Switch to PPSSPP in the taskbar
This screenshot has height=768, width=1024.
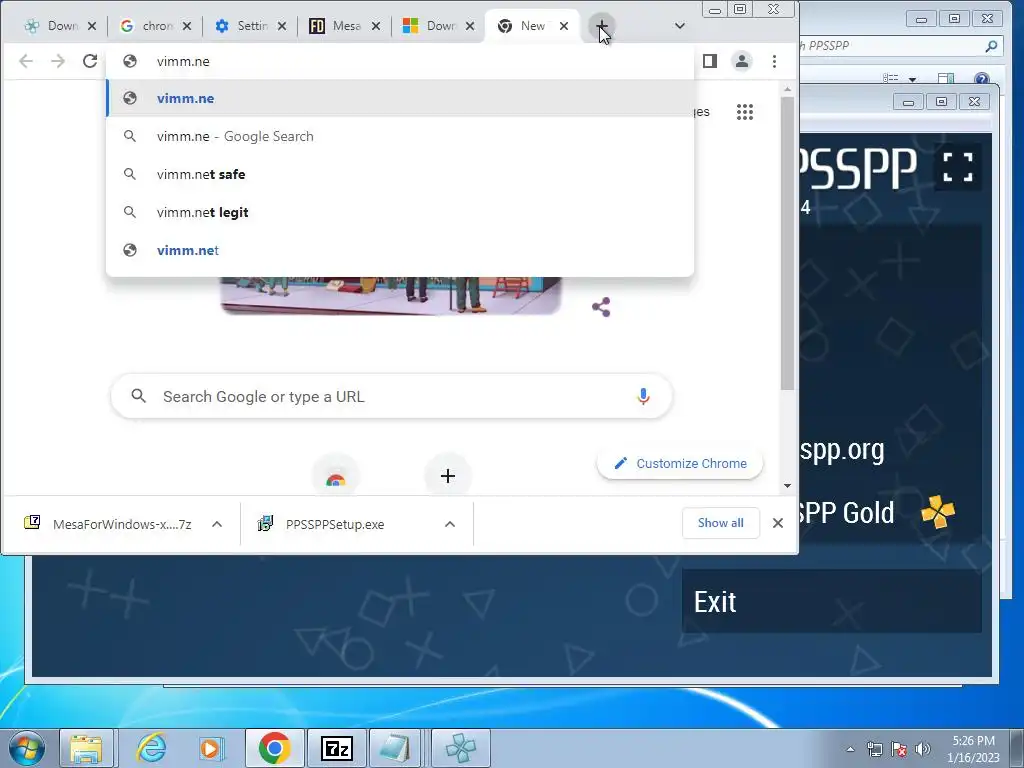(460, 748)
